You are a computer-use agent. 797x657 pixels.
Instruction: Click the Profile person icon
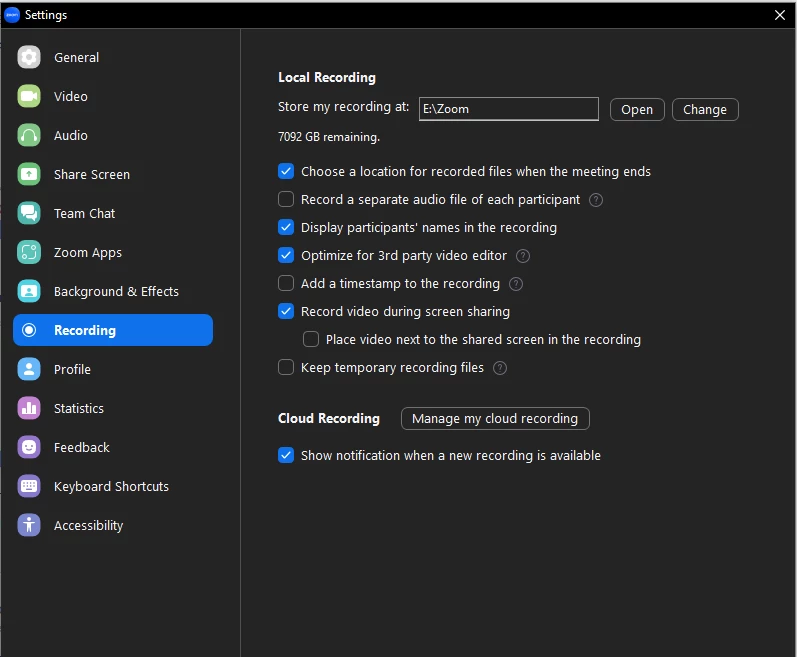click(x=29, y=369)
